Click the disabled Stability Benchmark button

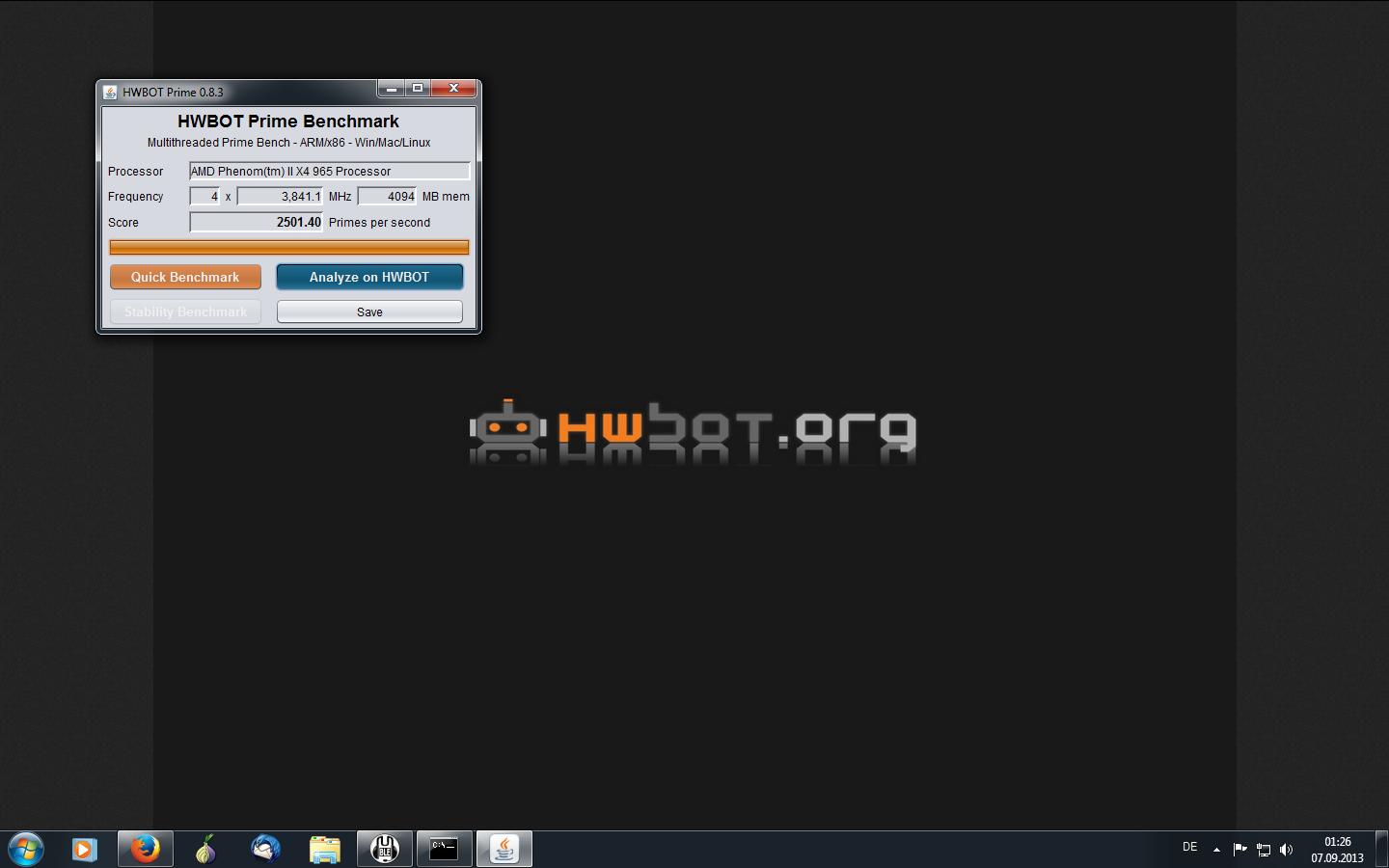pos(185,312)
